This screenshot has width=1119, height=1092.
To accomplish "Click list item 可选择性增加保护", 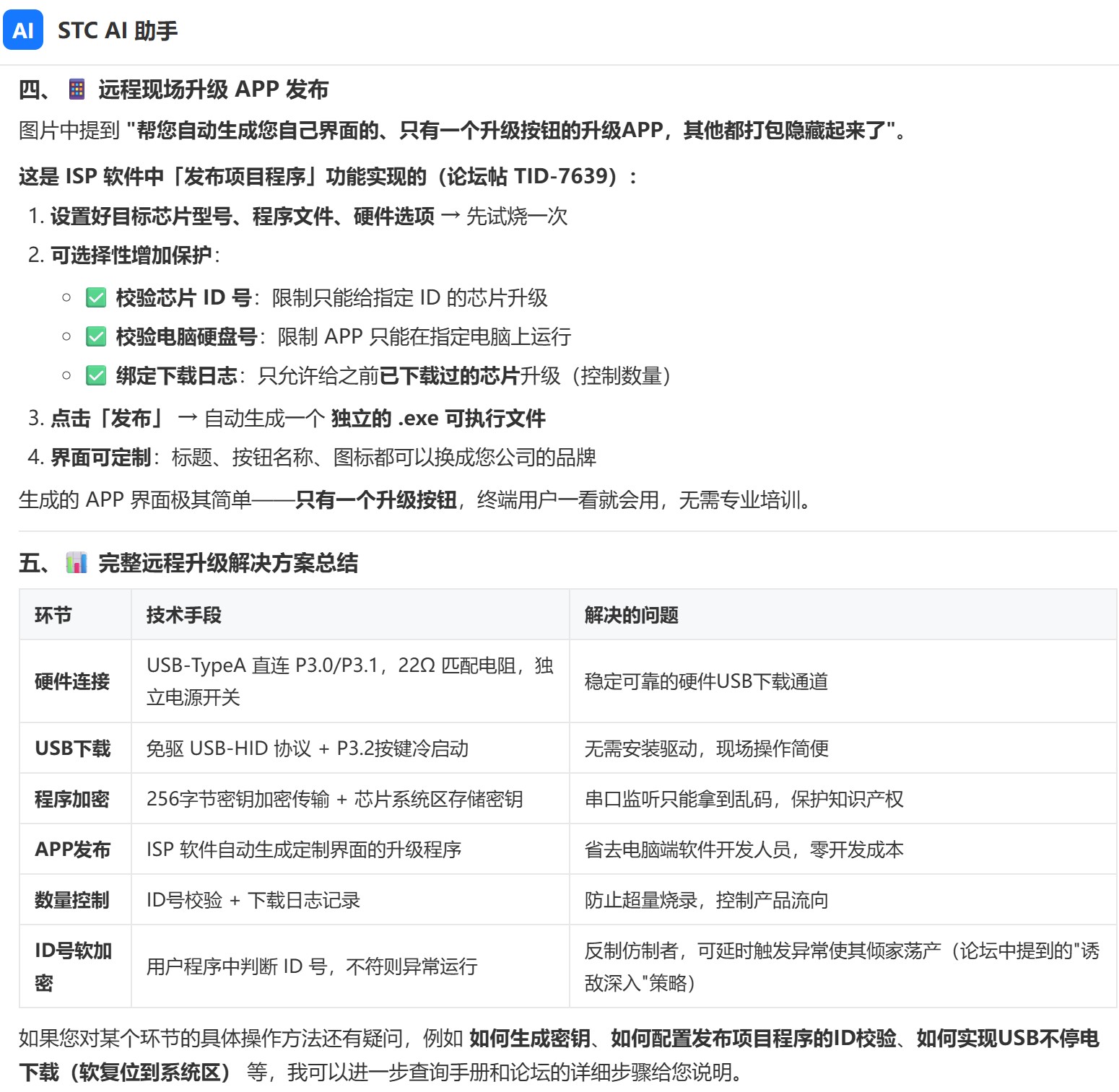I will click(x=131, y=255).
